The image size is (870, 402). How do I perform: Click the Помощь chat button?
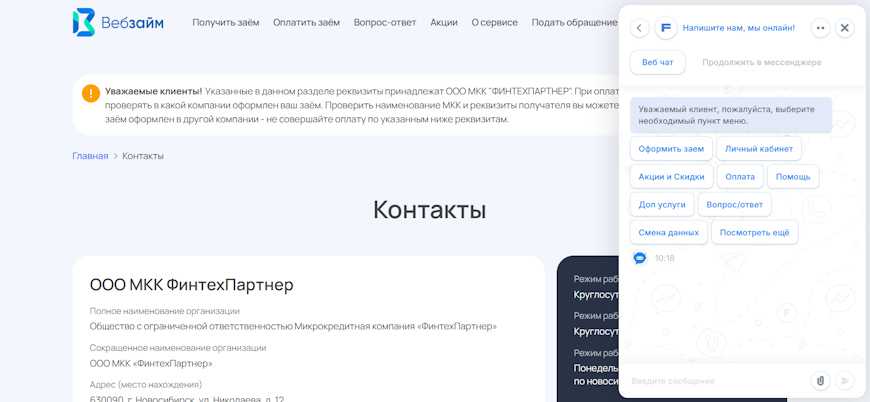pos(793,176)
